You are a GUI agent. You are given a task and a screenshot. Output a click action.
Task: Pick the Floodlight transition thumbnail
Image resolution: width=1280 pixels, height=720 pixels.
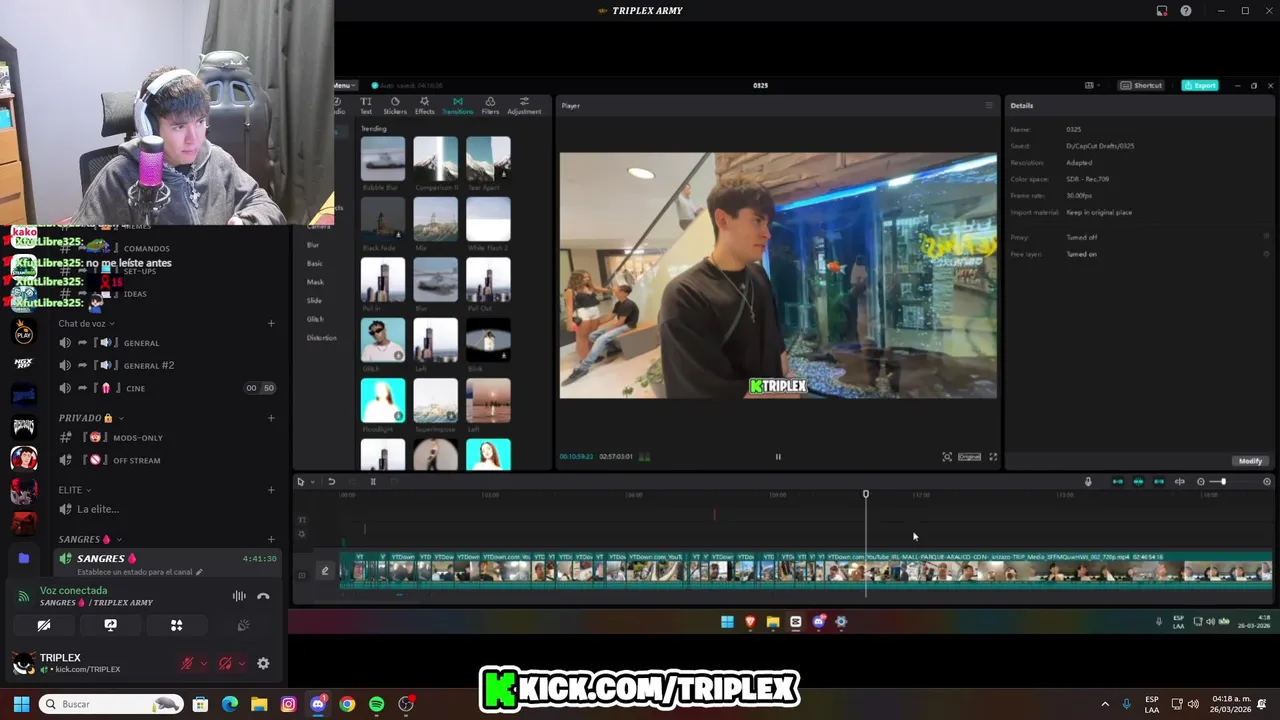[x=383, y=401]
